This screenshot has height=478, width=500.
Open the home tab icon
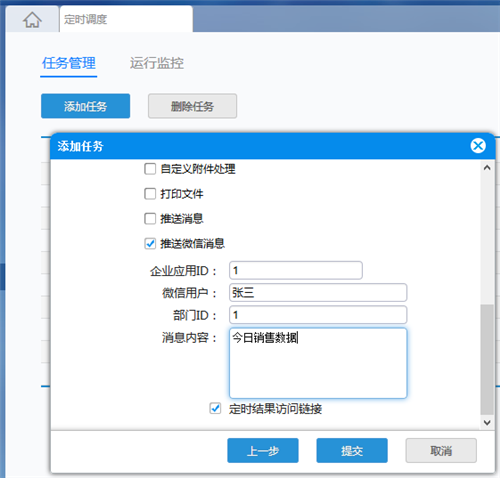point(32,20)
